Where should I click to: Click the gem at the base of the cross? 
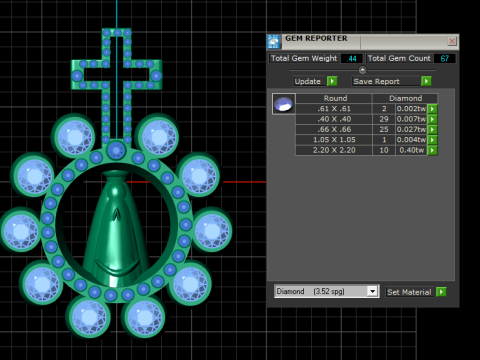pos(116,151)
